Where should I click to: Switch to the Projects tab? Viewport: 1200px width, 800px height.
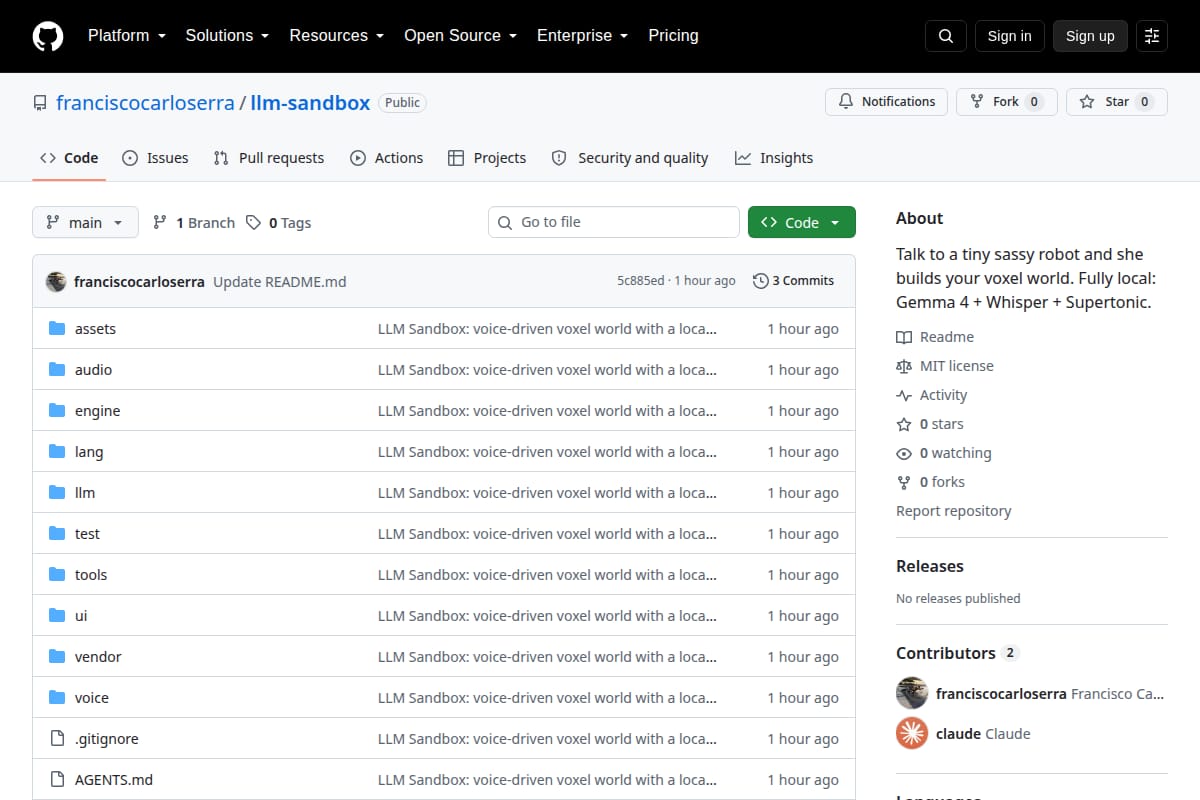[x=487, y=158]
